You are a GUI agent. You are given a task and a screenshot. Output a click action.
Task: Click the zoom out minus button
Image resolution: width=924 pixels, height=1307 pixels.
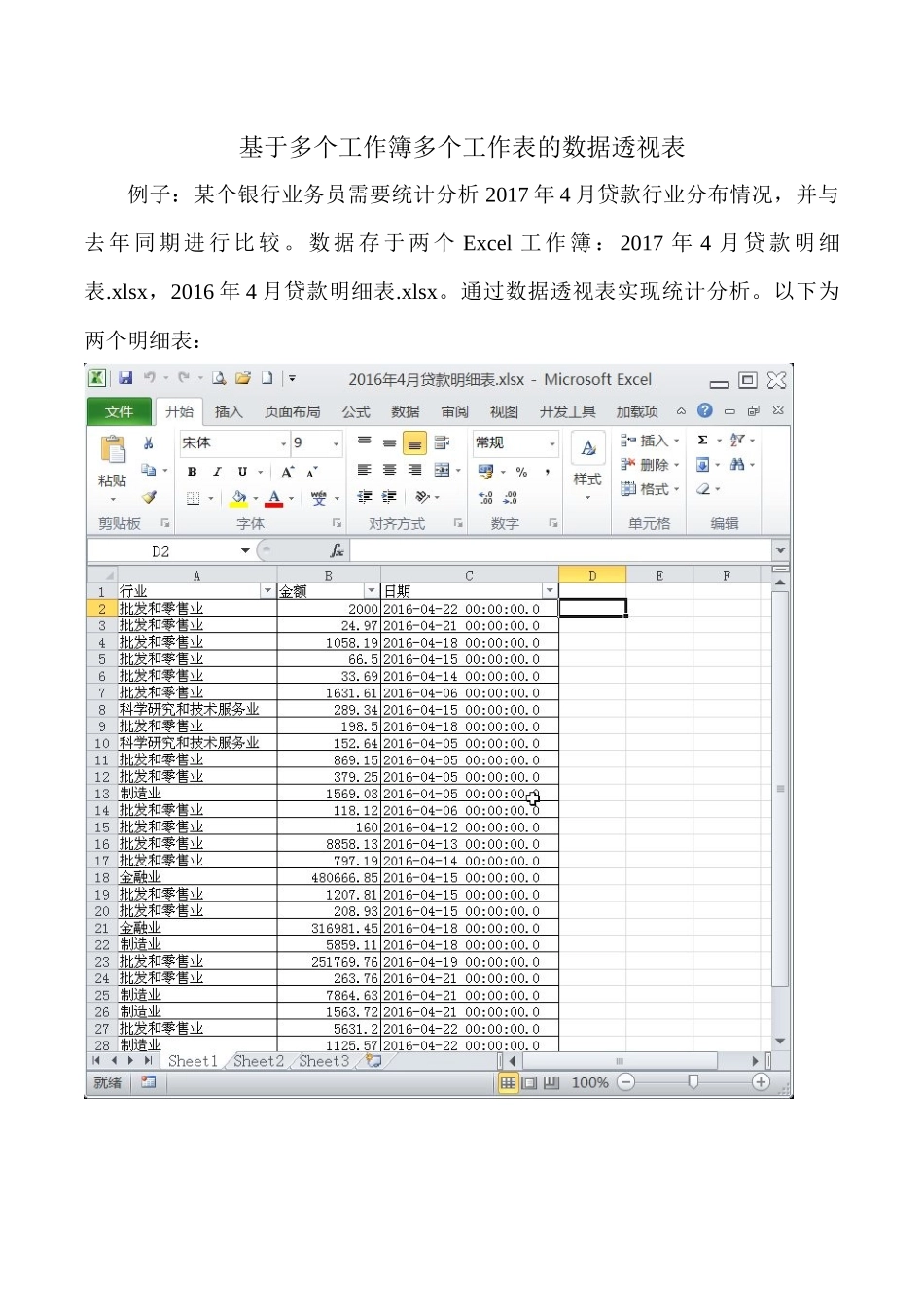[x=626, y=1082]
